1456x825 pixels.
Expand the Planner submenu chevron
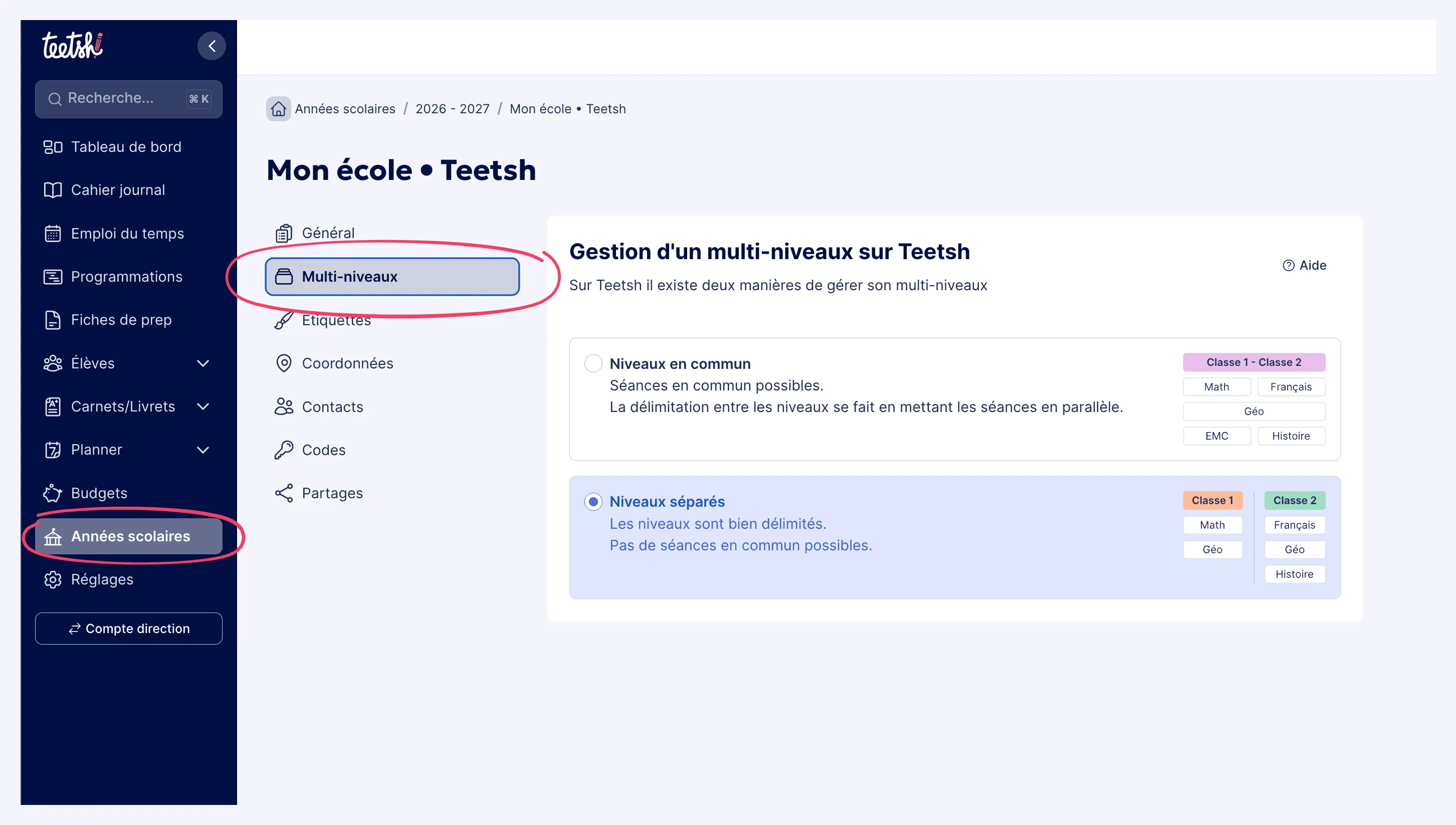(x=203, y=450)
